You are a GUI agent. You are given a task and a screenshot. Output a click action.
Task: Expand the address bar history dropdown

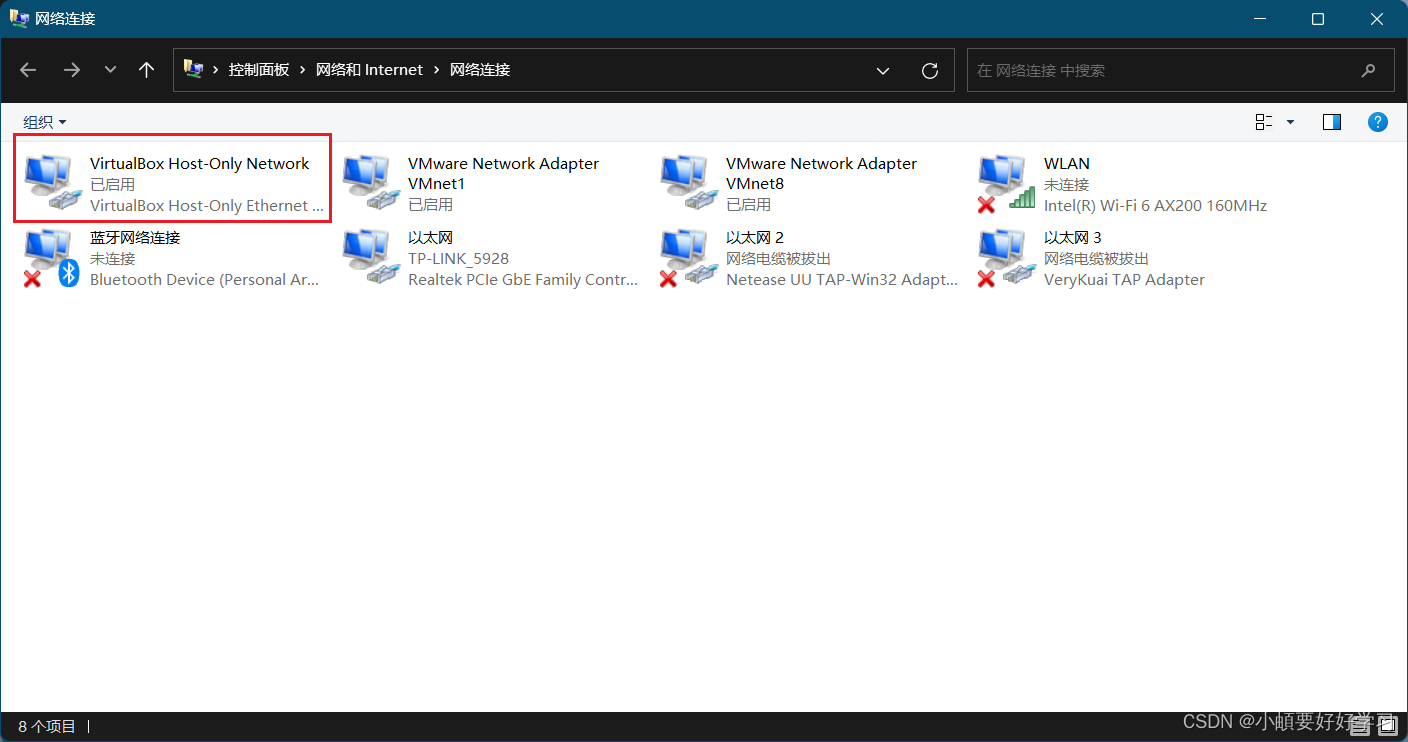tap(883, 70)
